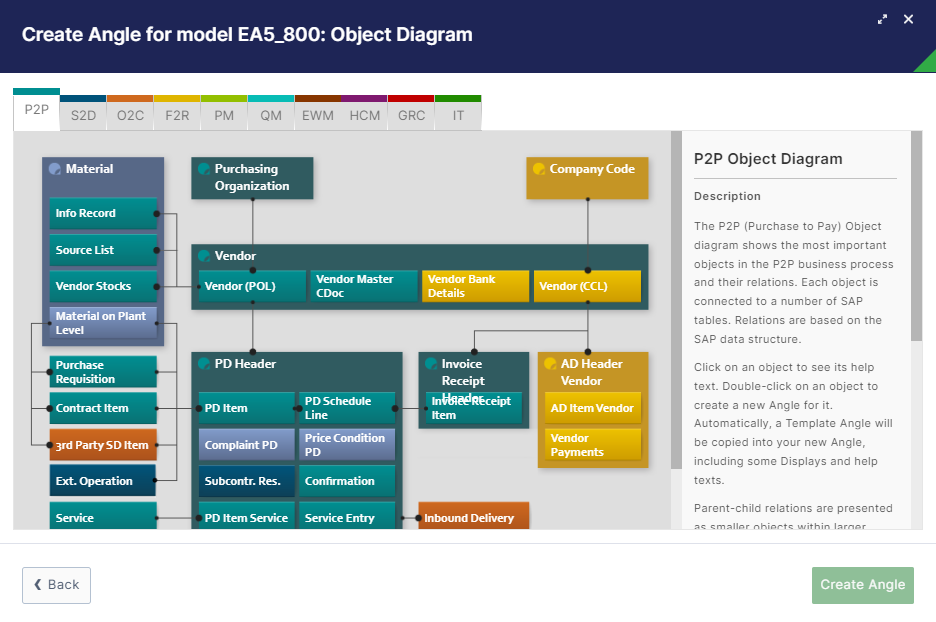The height and width of the screenshot is (622, 936).
Task: Click the Purchasing Organization circle icon
Action: (x=204, y=169)
